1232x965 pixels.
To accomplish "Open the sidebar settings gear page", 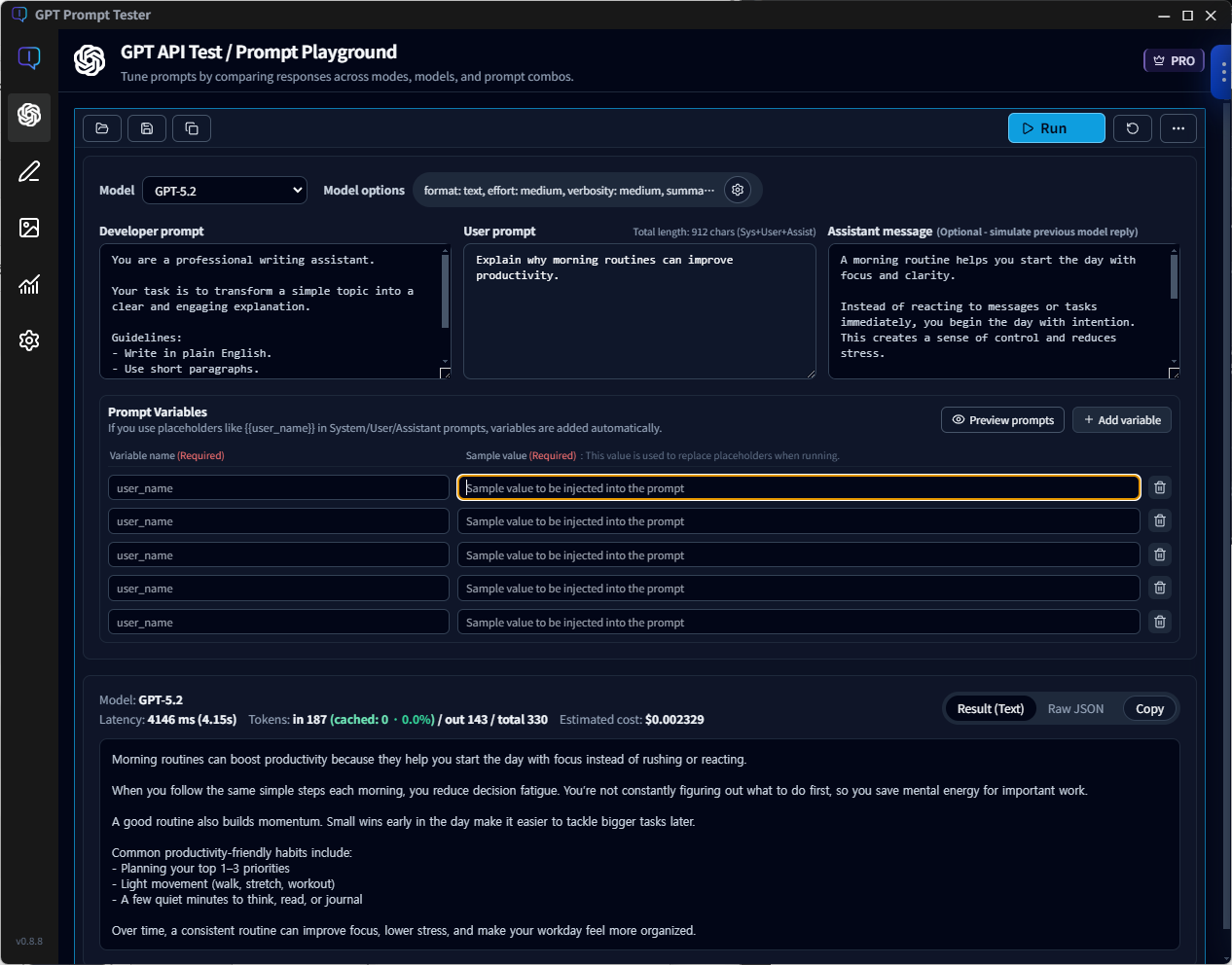I will pyautogui.click(x=29, y=340).
